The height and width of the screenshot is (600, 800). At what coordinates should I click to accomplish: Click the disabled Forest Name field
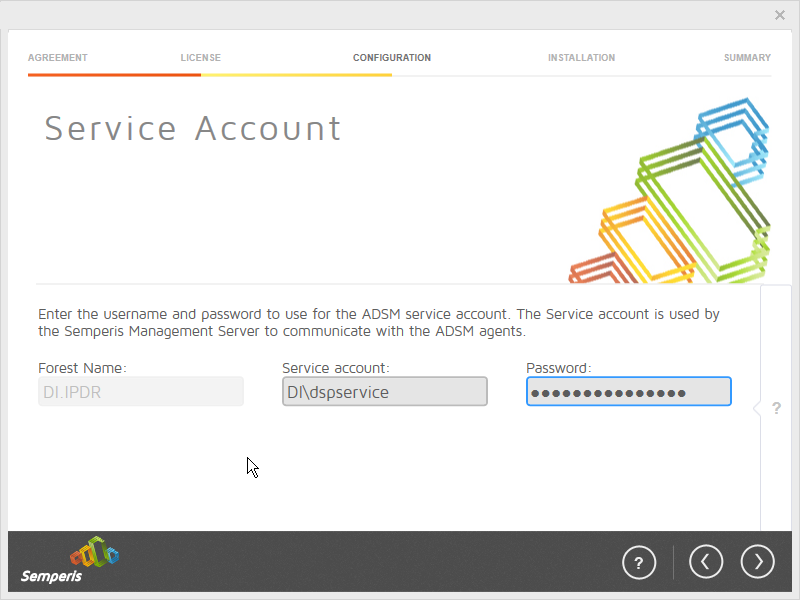pyautogui.click(x=140, y=392)
